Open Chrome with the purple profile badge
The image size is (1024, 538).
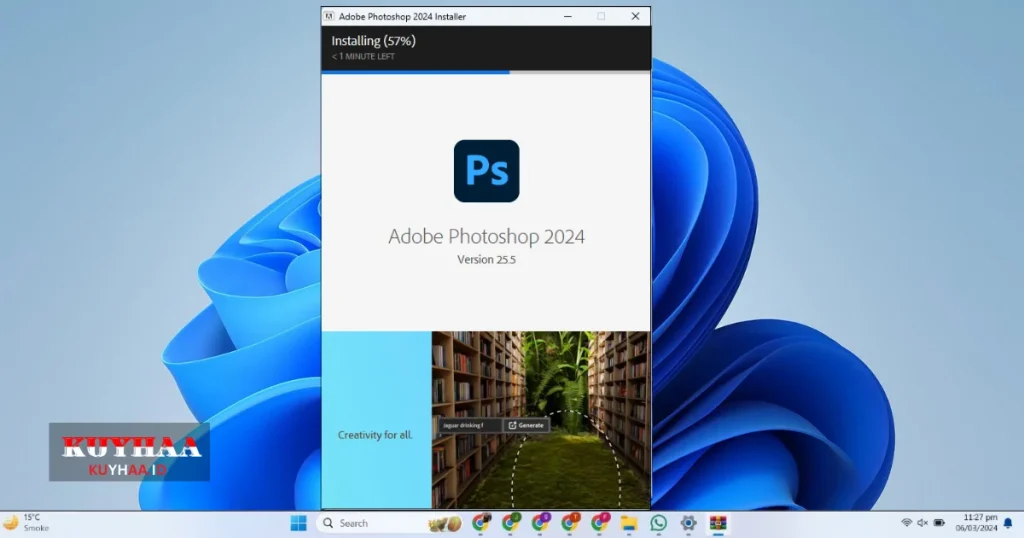541,522
